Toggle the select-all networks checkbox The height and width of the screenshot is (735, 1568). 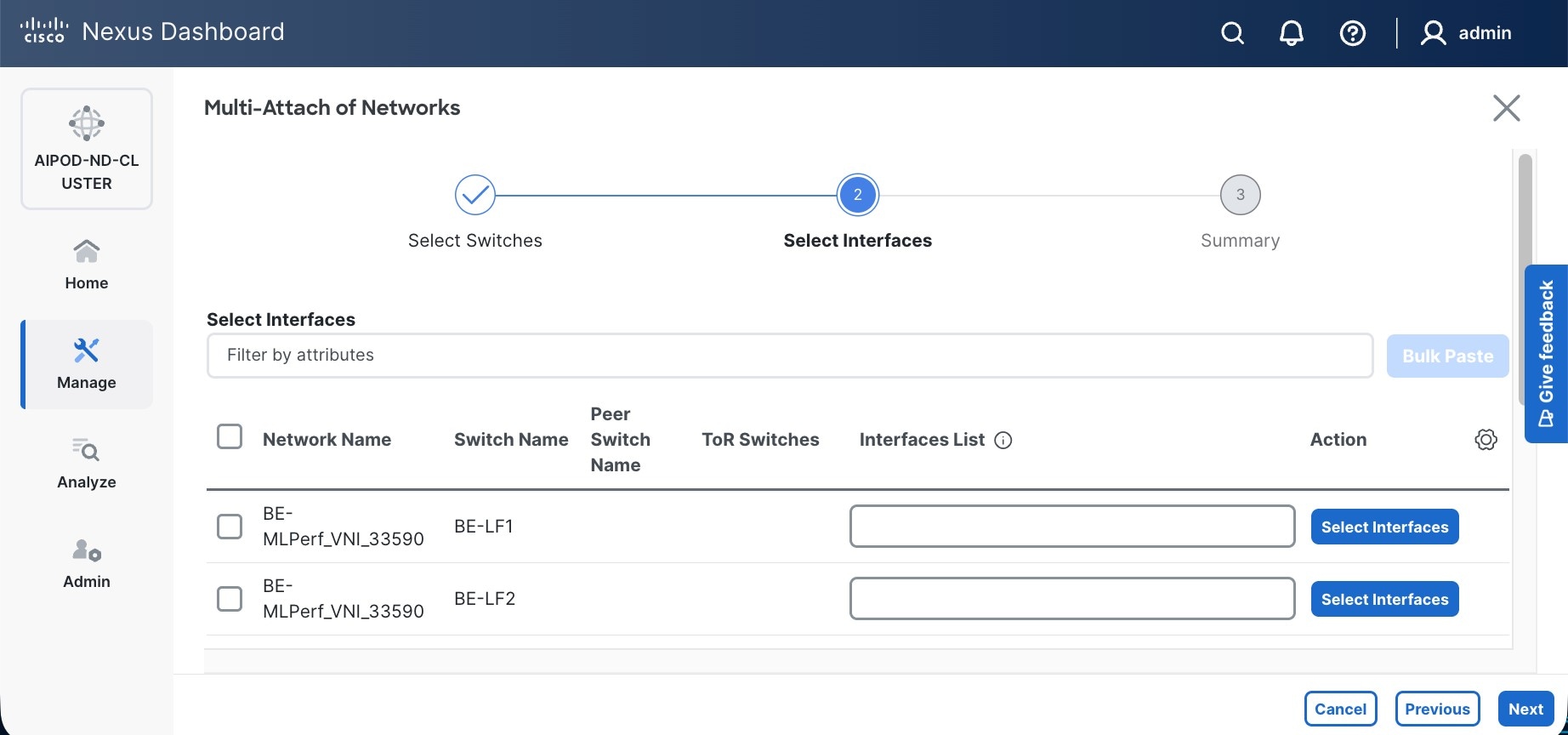(x=230, y=436)
